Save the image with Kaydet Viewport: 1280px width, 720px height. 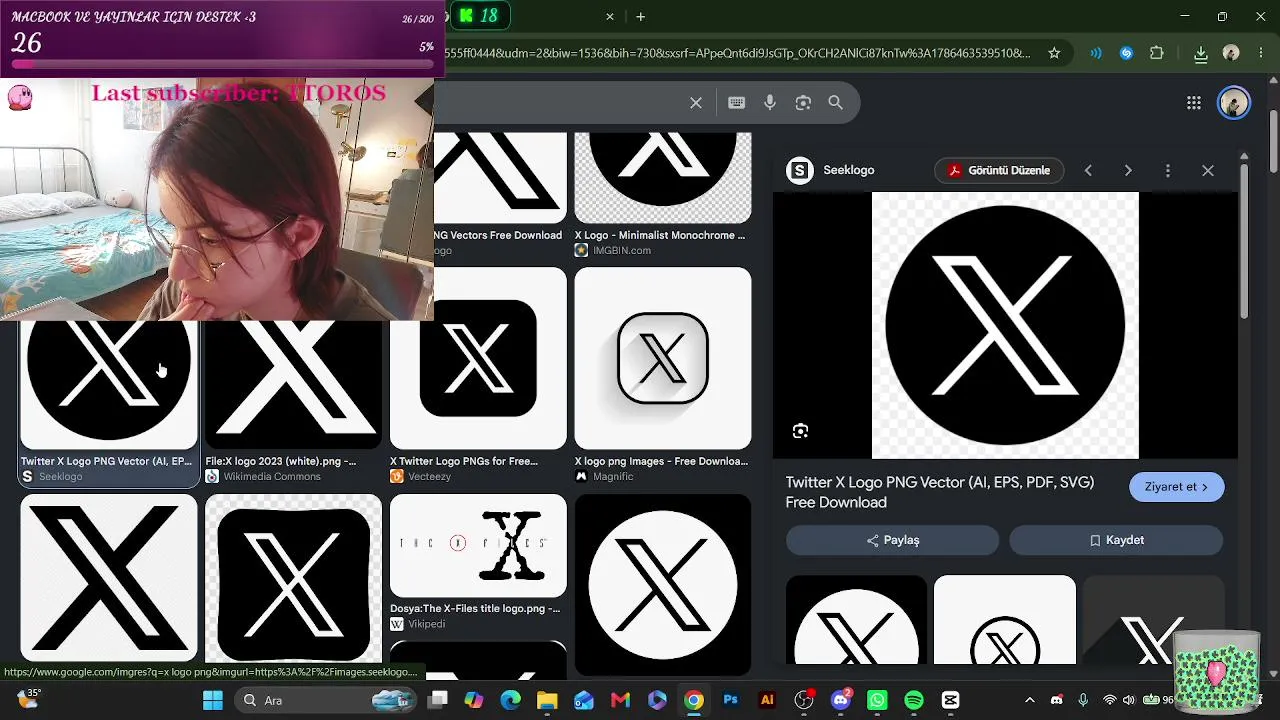click(1116, 540)
